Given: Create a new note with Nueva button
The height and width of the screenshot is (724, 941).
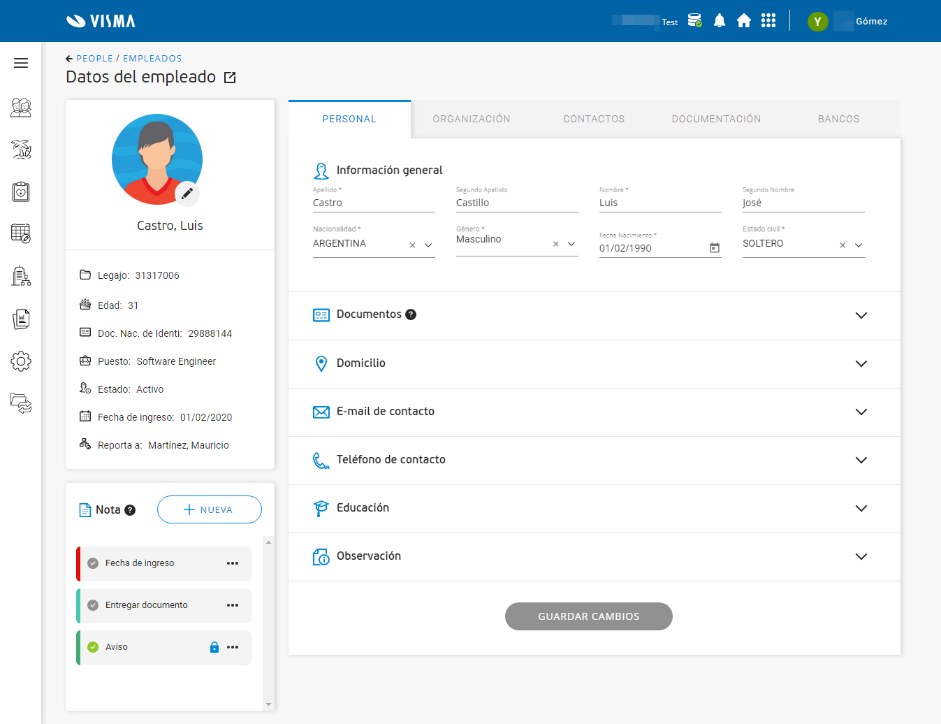Looking at the screenshot, I should point(209,510).
